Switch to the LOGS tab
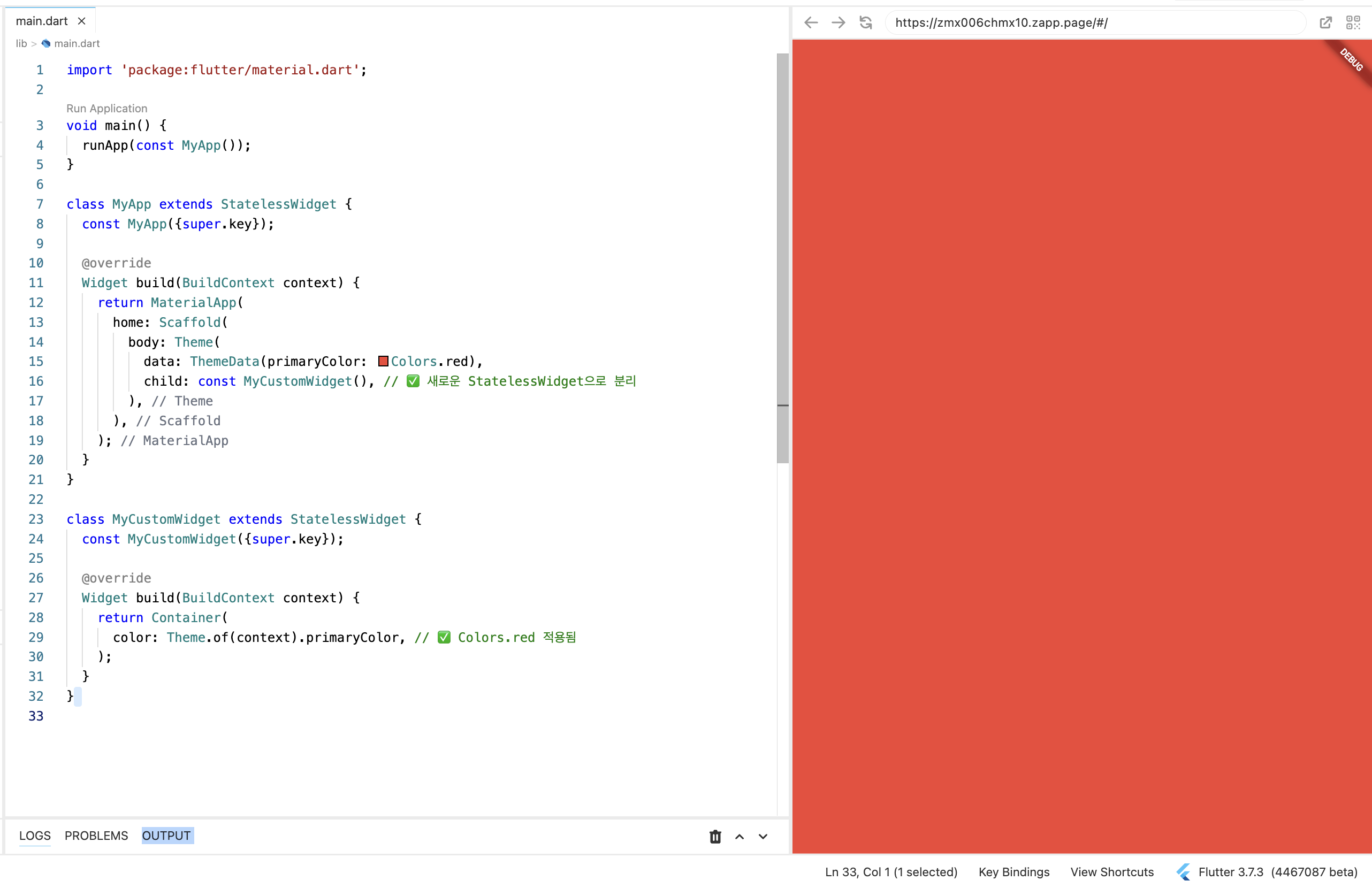1372x888 pixels. point(35,836)
